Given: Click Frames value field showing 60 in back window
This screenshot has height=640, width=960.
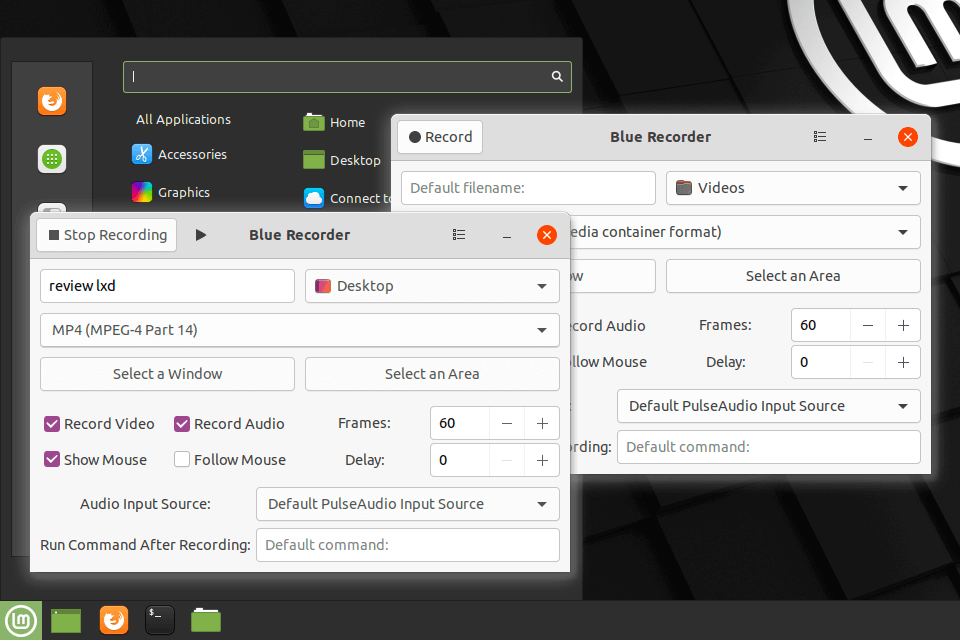Looking at the screenshot, I should point(820,325).
